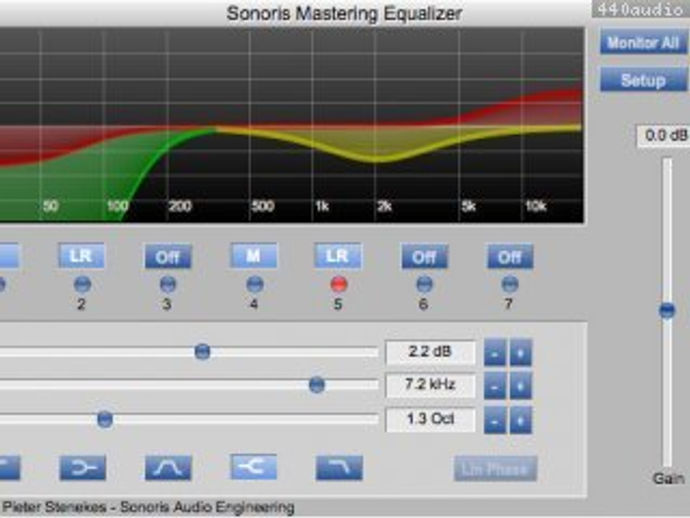Click the 2.2 dB gain value field

430,352
